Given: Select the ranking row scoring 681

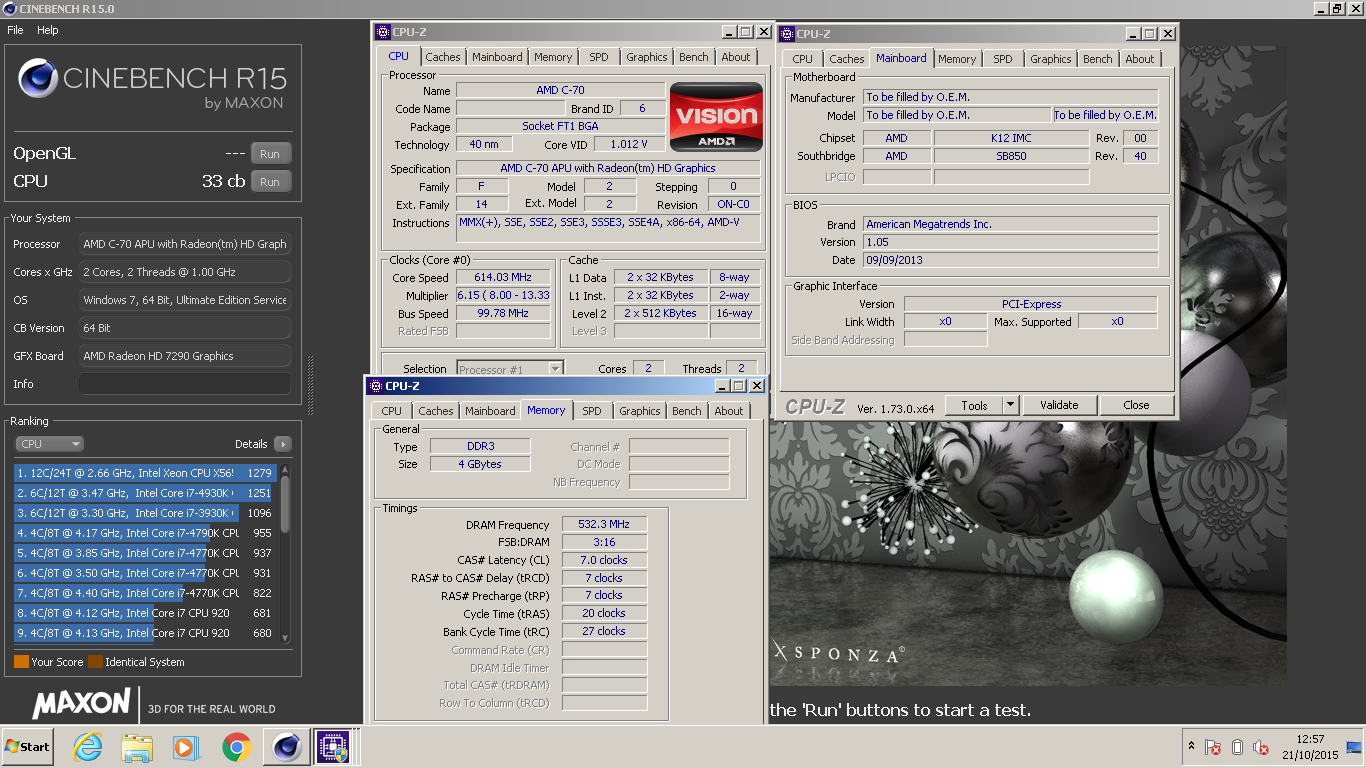Looking at the screenshot, I should (x=145, y=613).
